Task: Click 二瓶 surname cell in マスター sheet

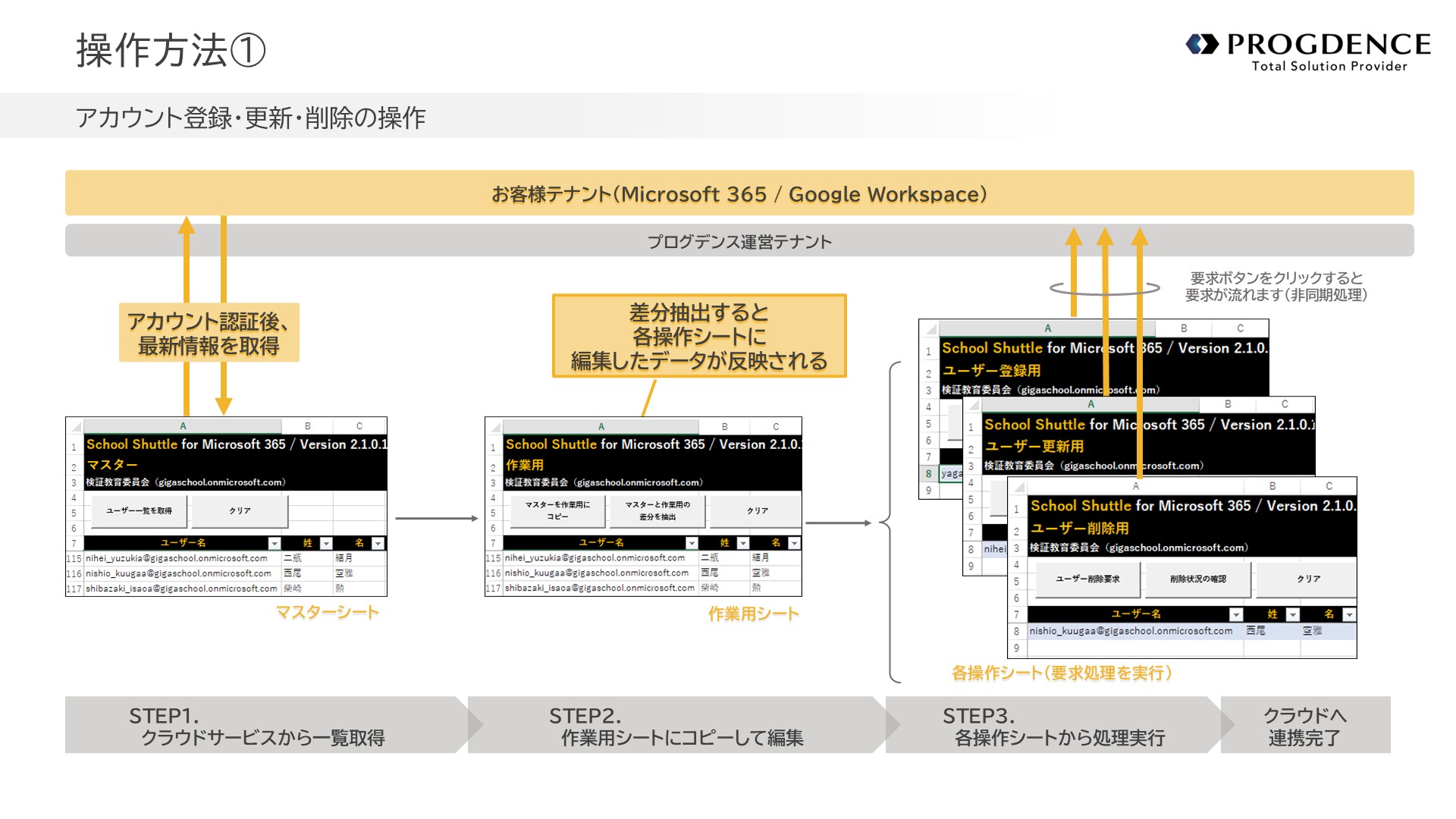Action: (x=307, y=558)
